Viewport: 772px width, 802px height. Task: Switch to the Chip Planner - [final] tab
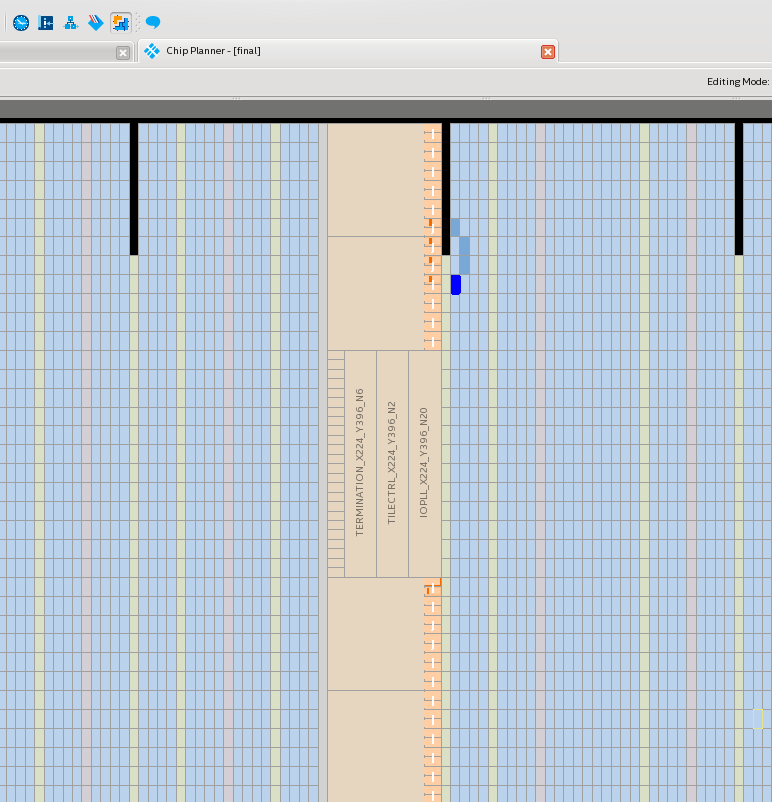213,51
